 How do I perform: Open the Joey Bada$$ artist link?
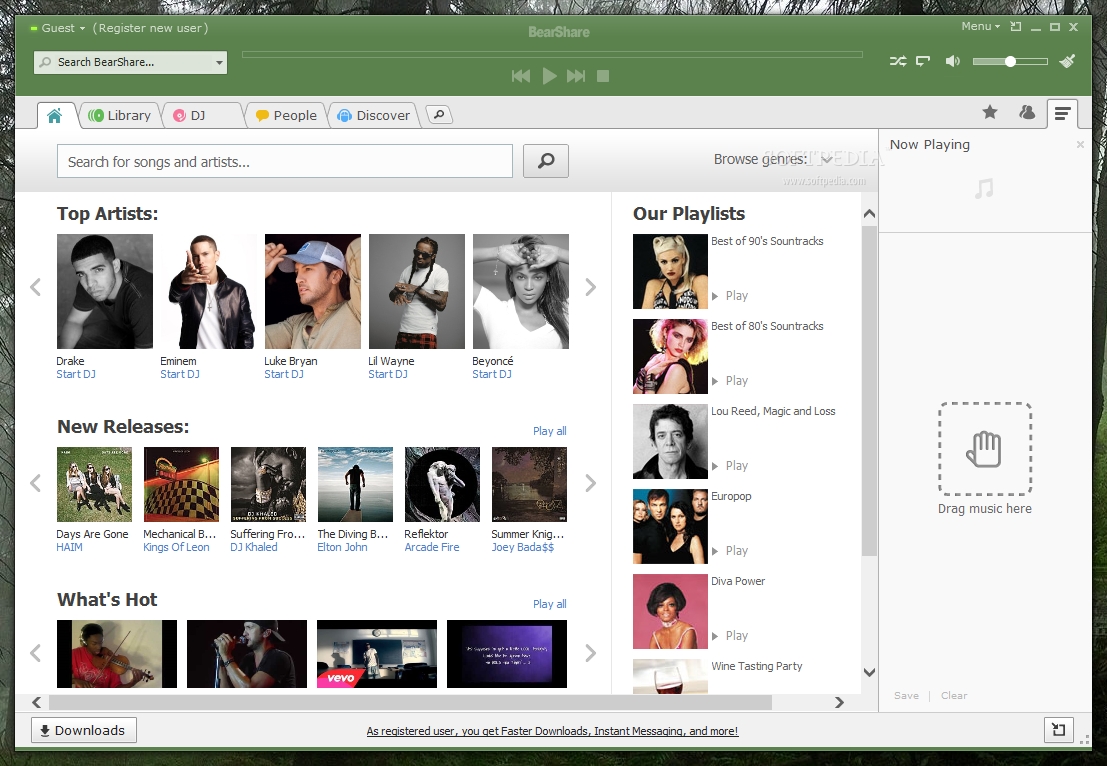coord(522,547)
